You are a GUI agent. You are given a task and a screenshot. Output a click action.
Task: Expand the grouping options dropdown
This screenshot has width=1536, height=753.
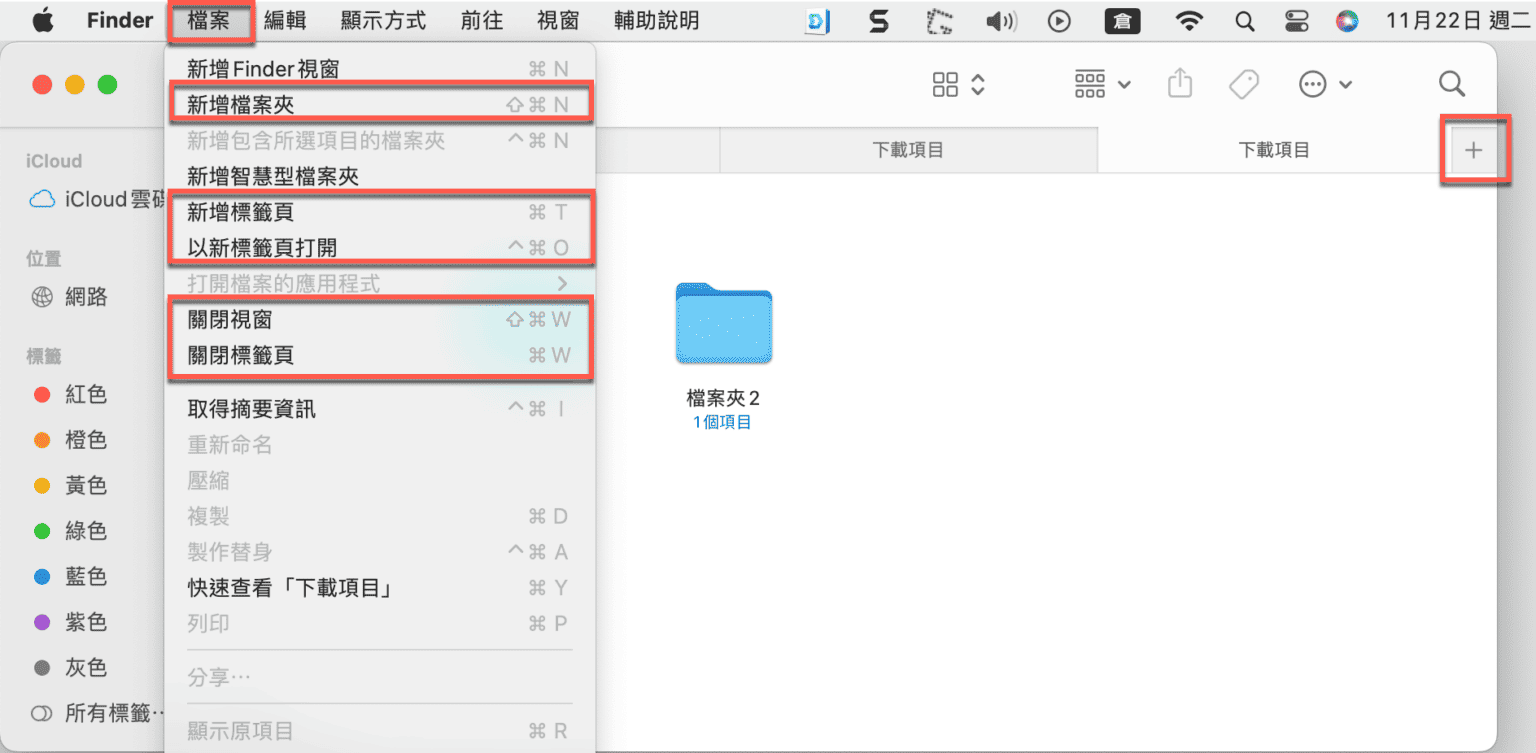pos(1102,84)
